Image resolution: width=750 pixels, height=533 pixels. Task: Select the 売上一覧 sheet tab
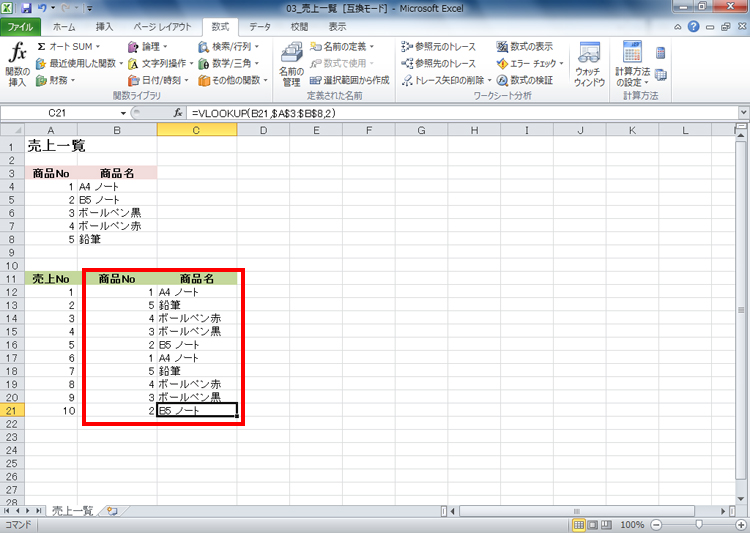72,511
